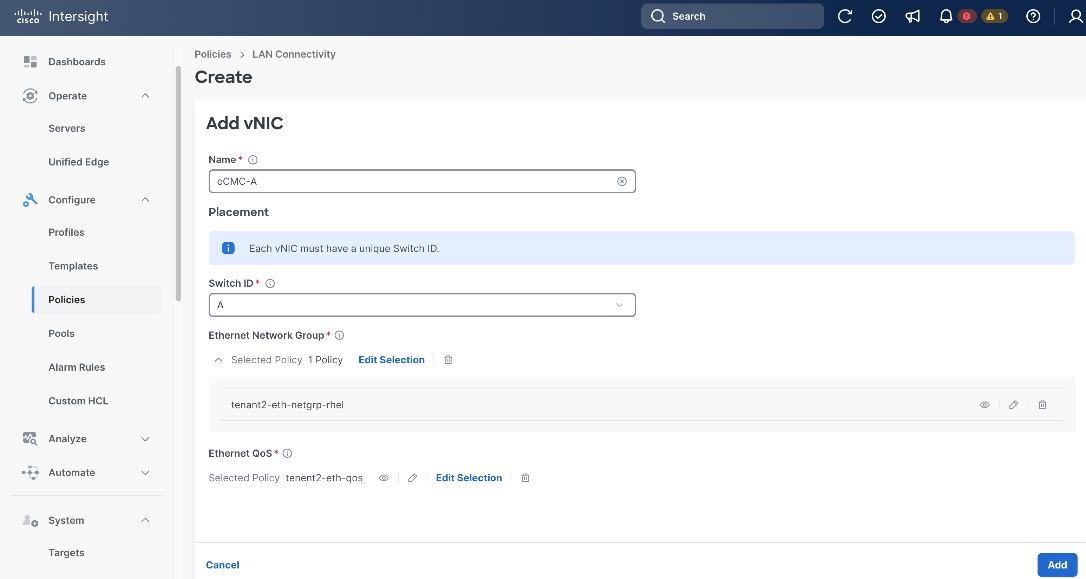Click the refresh icon in top bar

pyautogui.click(x=844, y=17)
